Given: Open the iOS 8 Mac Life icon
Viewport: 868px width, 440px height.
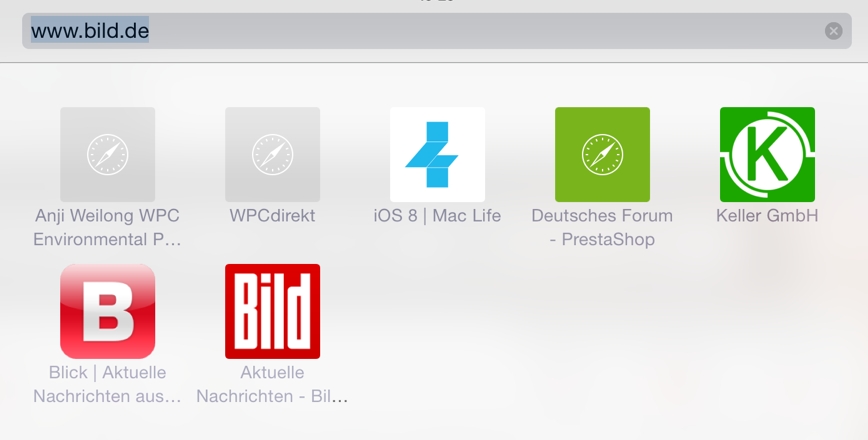Looking at the screenshot, I should (437, 154).
